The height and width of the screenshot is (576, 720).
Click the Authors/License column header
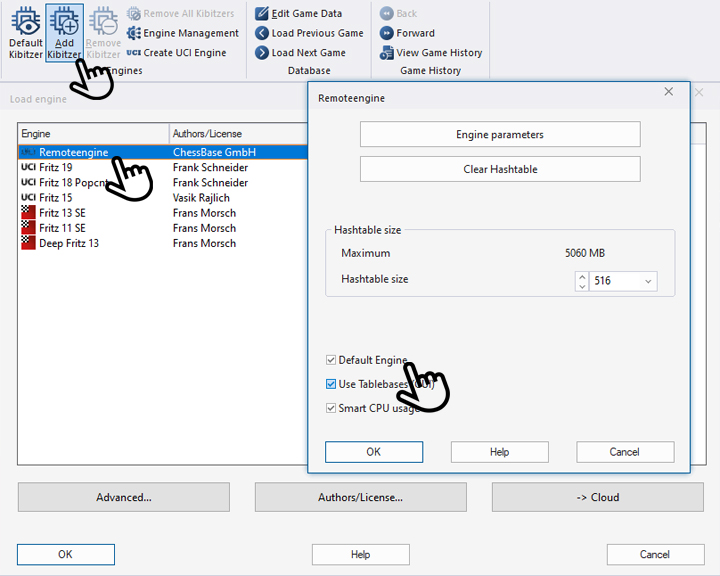click(x=207, y=134)
